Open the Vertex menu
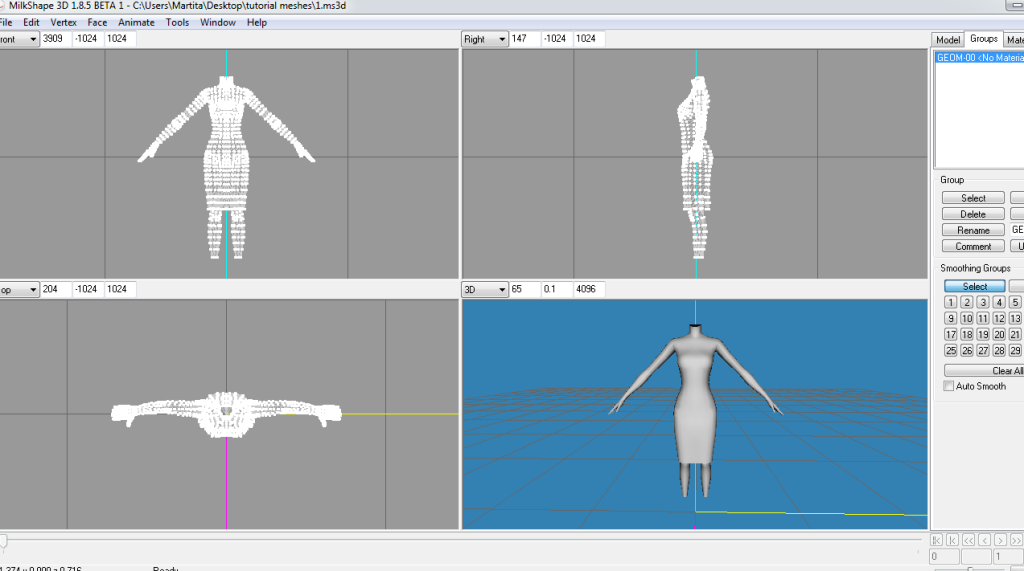This screenshot has width=1024, height=571. [x=64, y=22]
